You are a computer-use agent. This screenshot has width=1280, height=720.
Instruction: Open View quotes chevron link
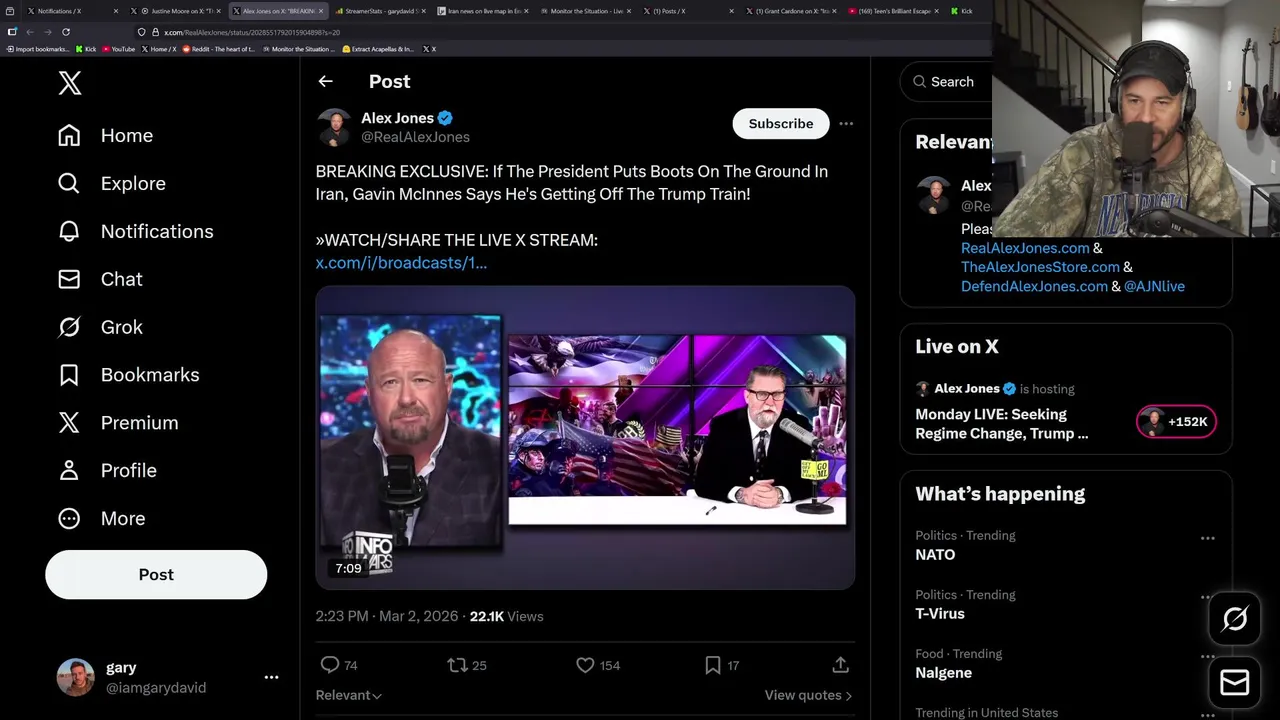(808, 695)
